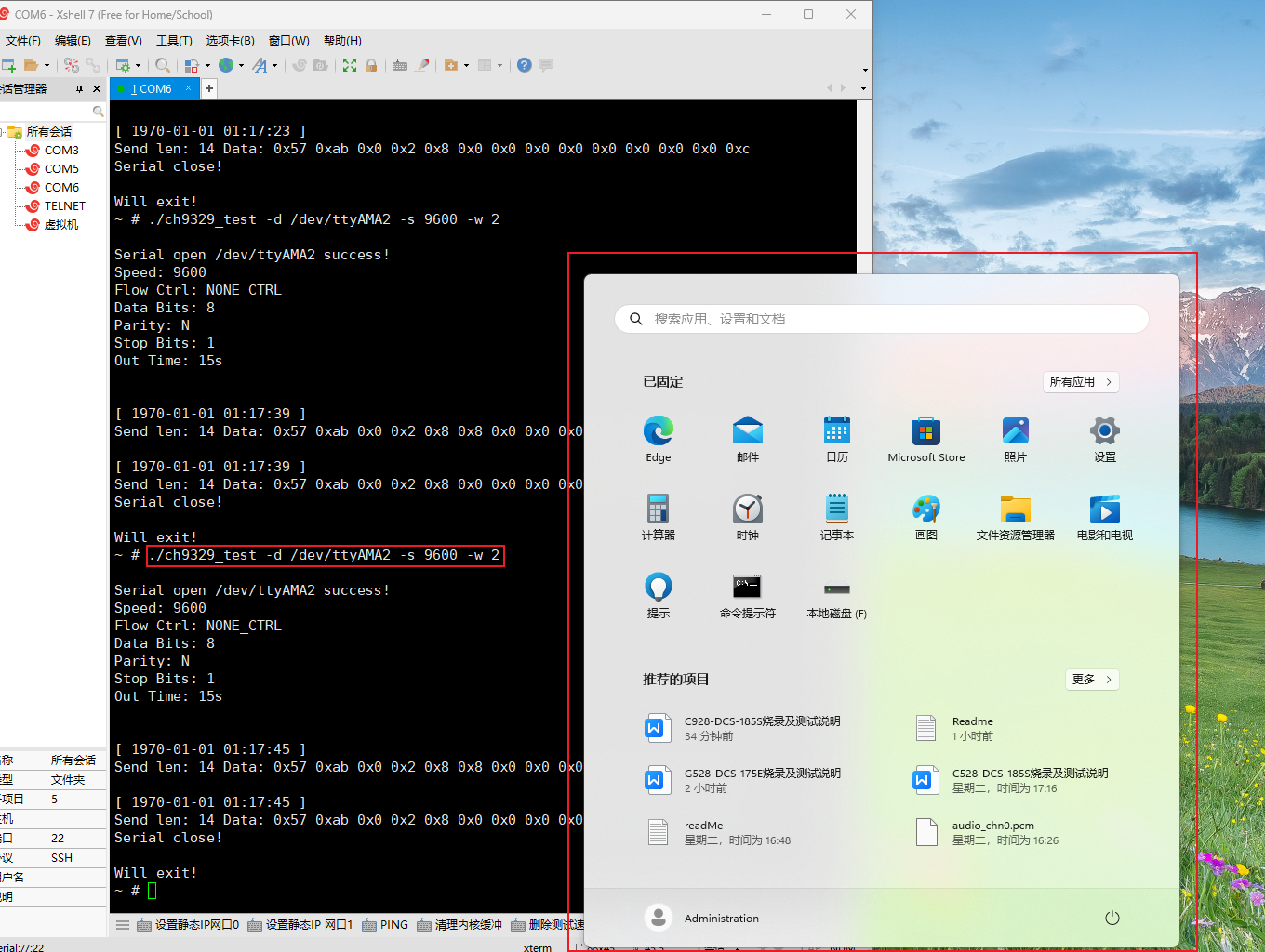
Task: Open recommended document C928-DCS-185S烧录及测试说明
Action: pos(744,728)
